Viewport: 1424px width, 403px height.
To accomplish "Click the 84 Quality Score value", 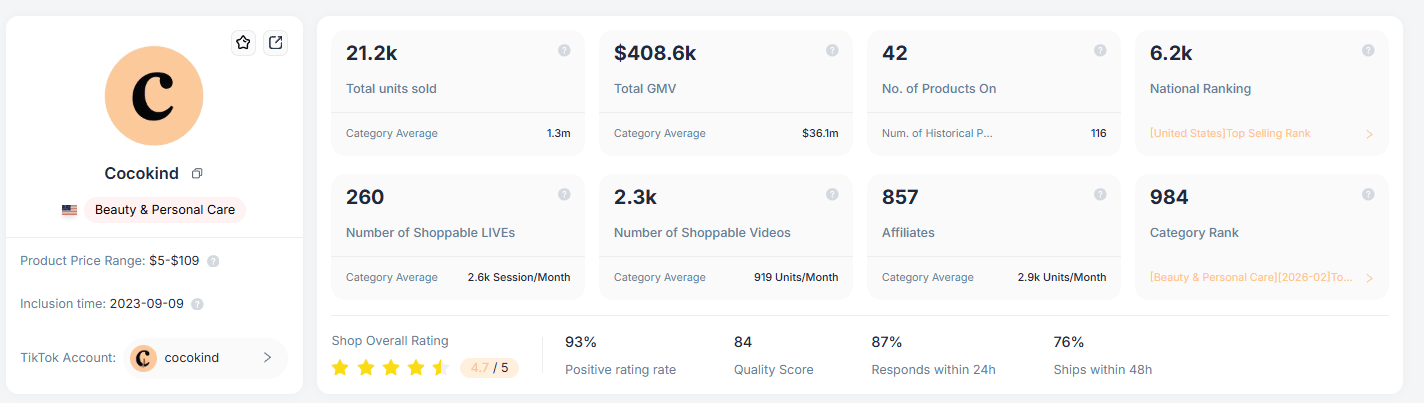I will tap(743, 342).
